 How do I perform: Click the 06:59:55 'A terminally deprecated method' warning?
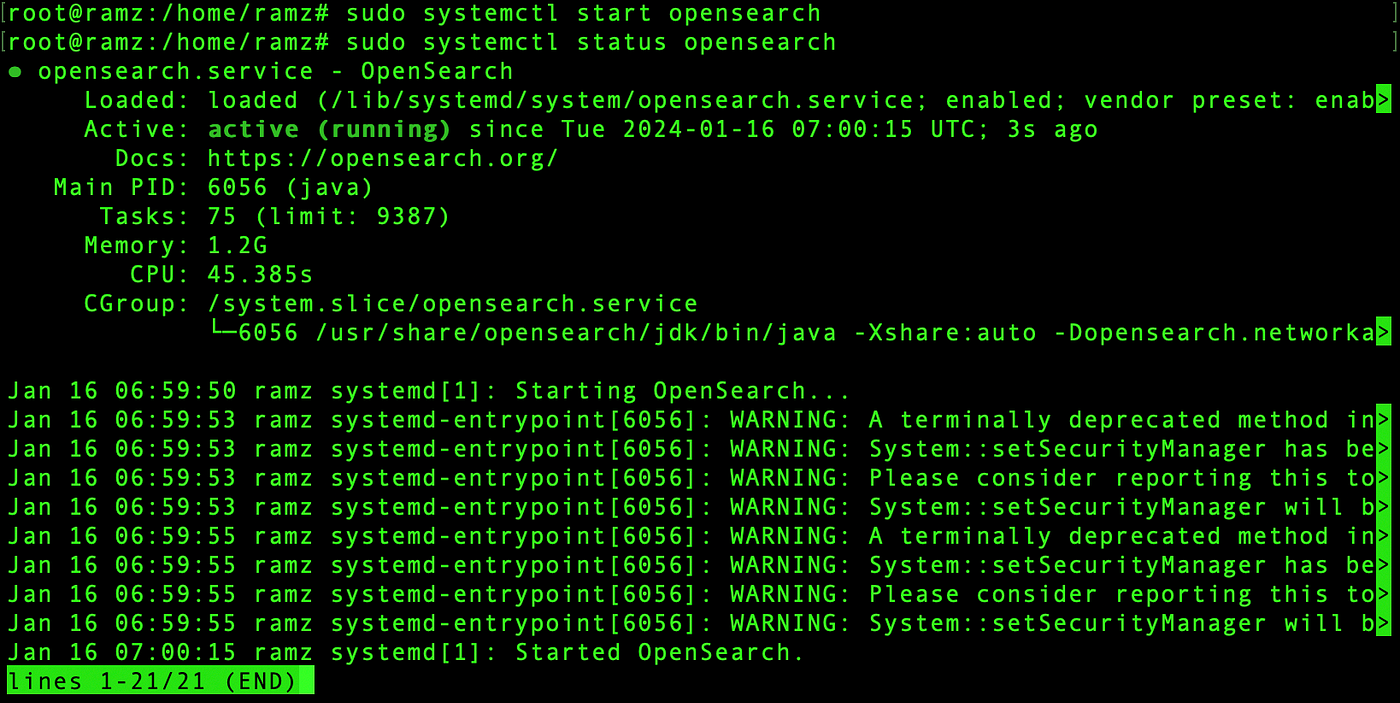[1052, 537]
